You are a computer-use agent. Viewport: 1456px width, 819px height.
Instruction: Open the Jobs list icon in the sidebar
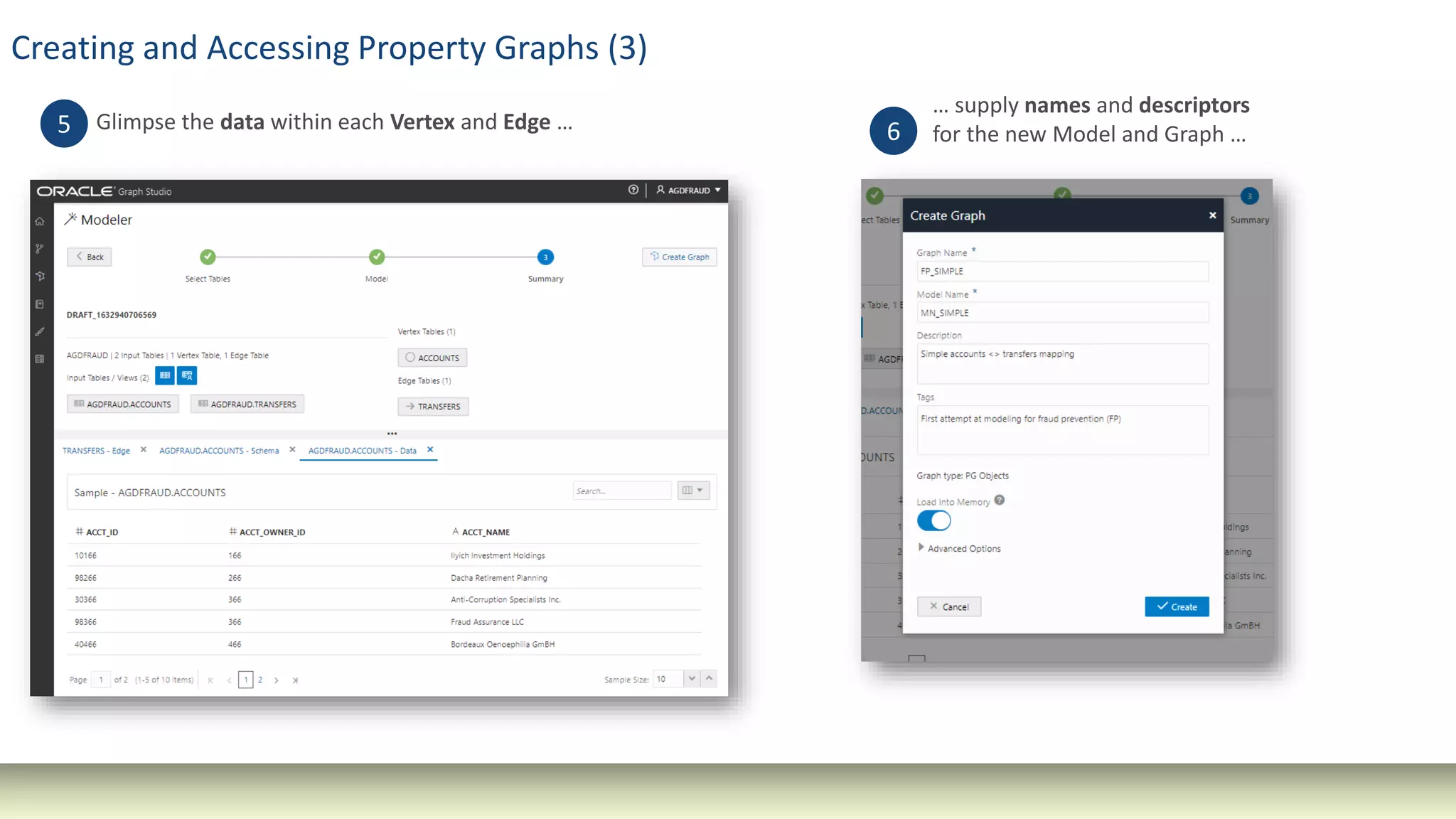pos(40,359)
